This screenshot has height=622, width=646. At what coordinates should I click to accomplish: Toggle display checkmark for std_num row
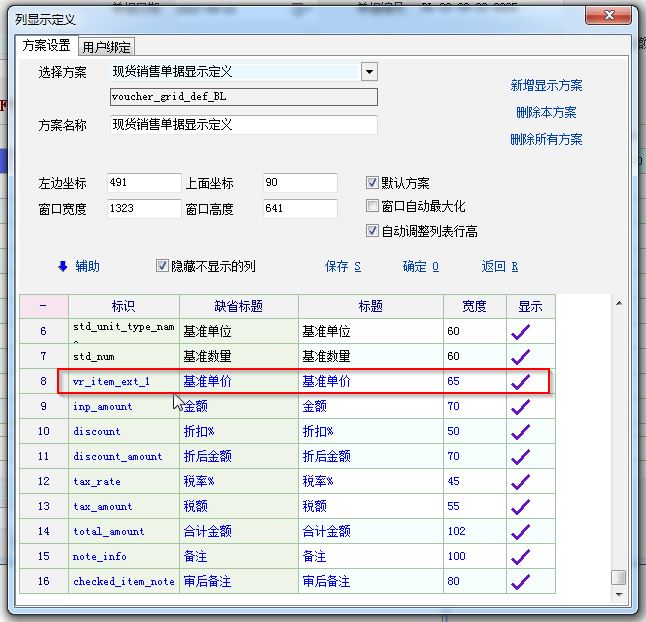coord(521,356)
